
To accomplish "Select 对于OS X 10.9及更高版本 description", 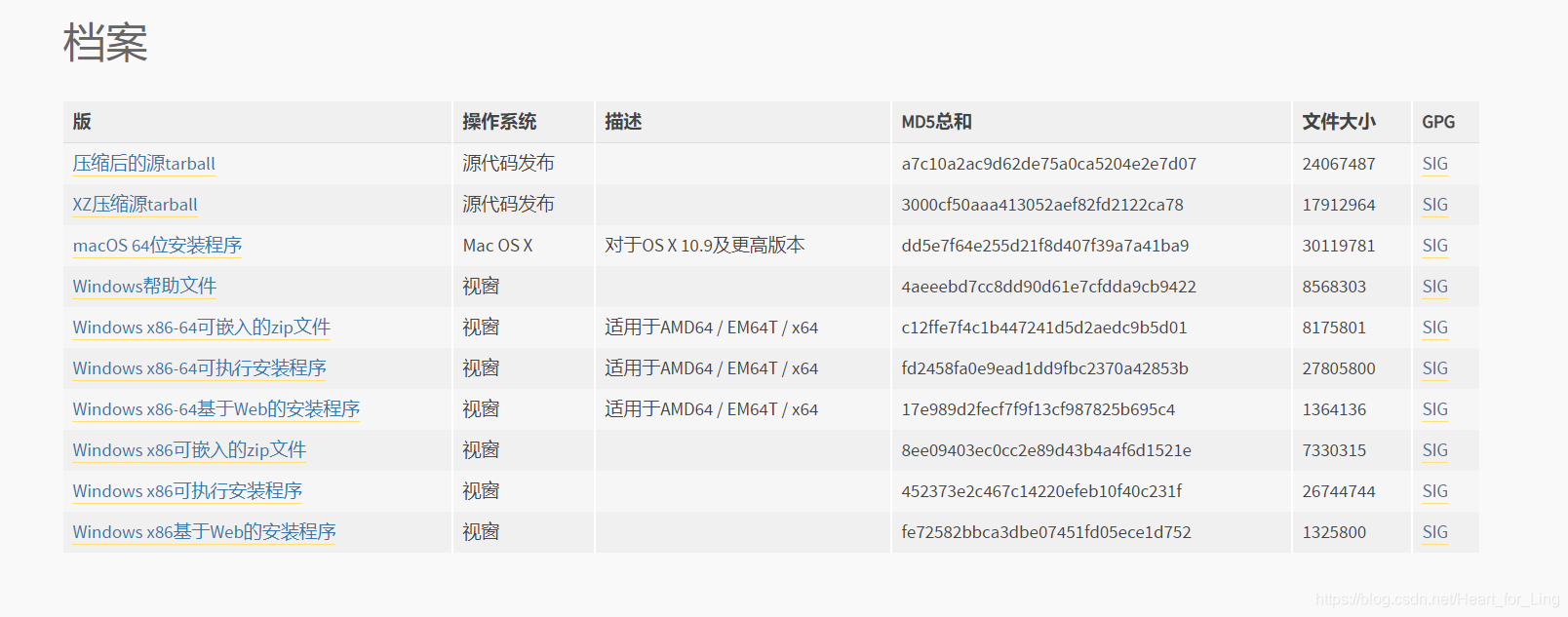I will (705, 246).
